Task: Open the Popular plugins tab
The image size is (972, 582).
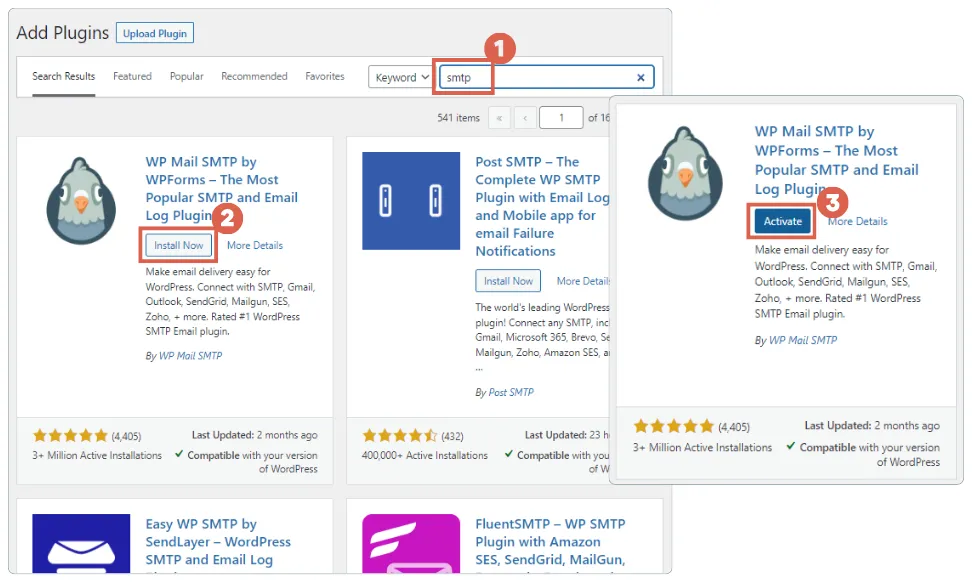Action: [x=185, y=75]
